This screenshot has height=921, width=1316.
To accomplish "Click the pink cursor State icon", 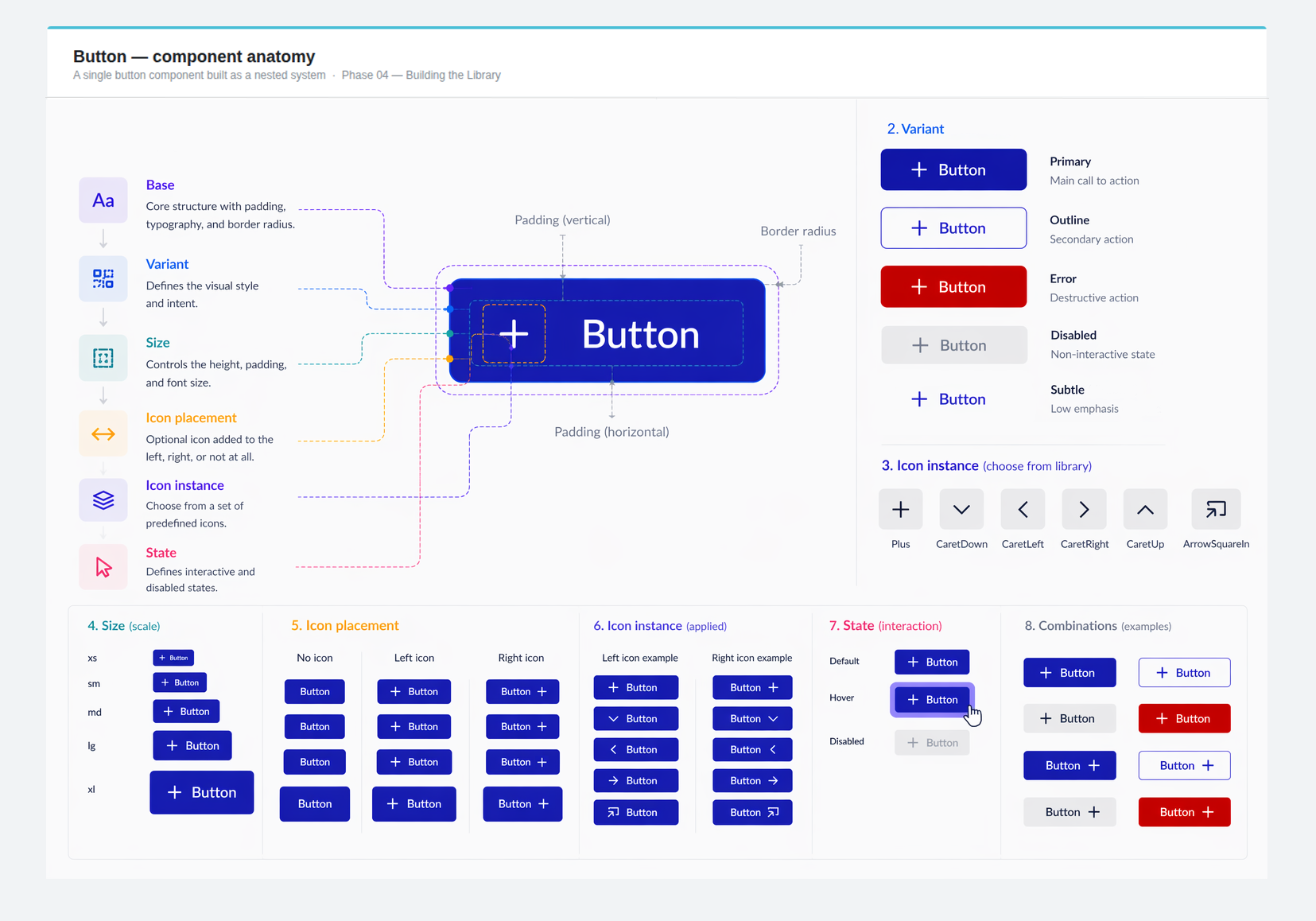I will click(103, 566).
